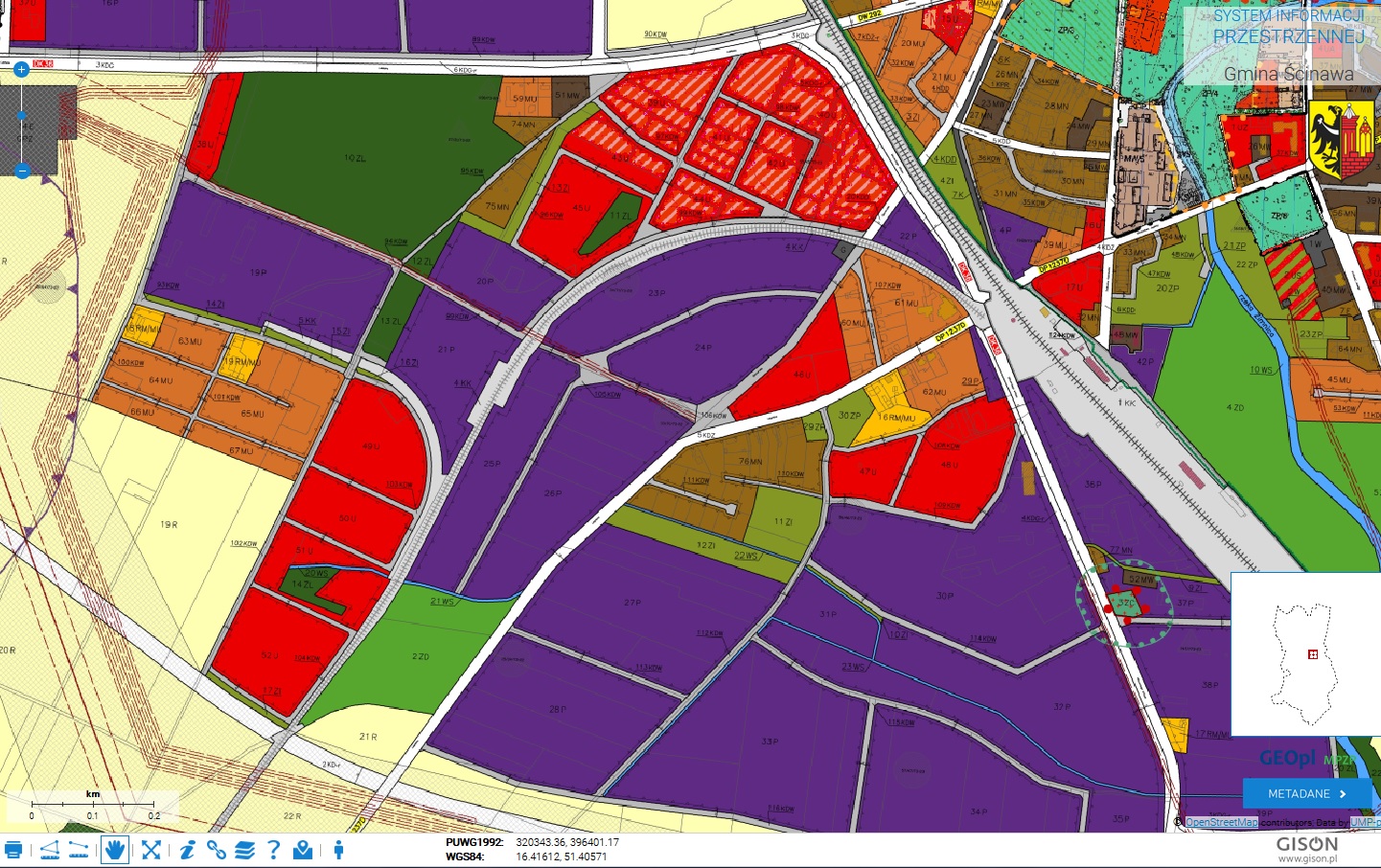Click the print map icon
Screen dimensions: 1381x868
coord(13,850)
